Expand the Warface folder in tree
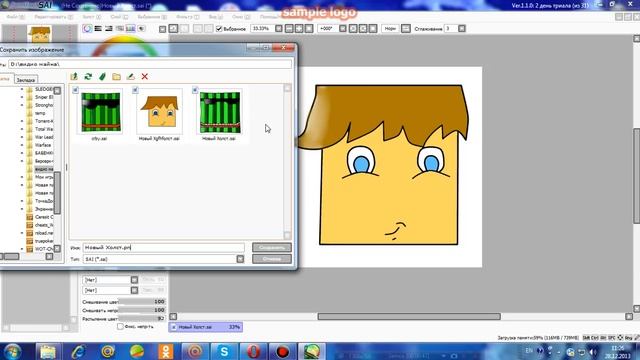The width and height of the screenshot is (640, 360). pyautogui.click(x=22, y=145)
